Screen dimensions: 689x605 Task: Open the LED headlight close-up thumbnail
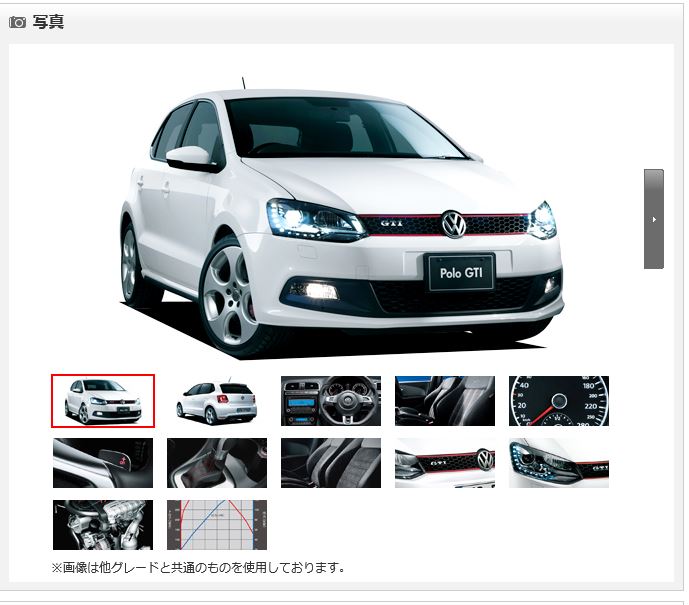(559, 463)
